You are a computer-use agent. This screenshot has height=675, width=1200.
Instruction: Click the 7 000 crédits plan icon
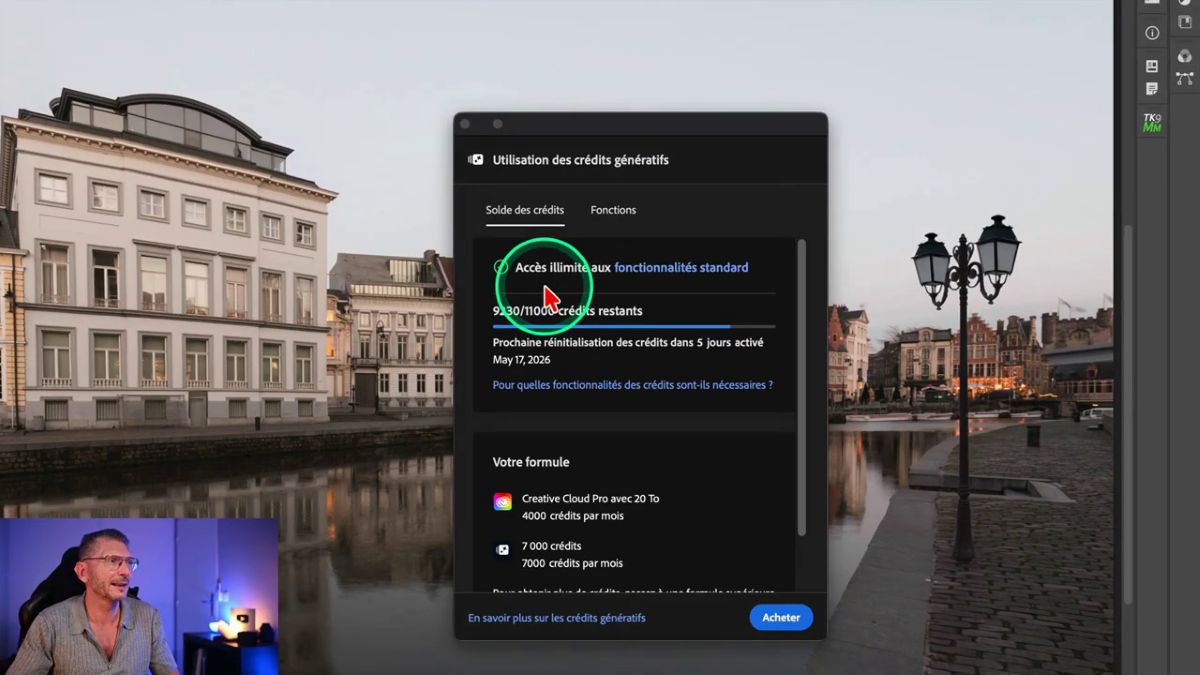click(x=502, y=550)
